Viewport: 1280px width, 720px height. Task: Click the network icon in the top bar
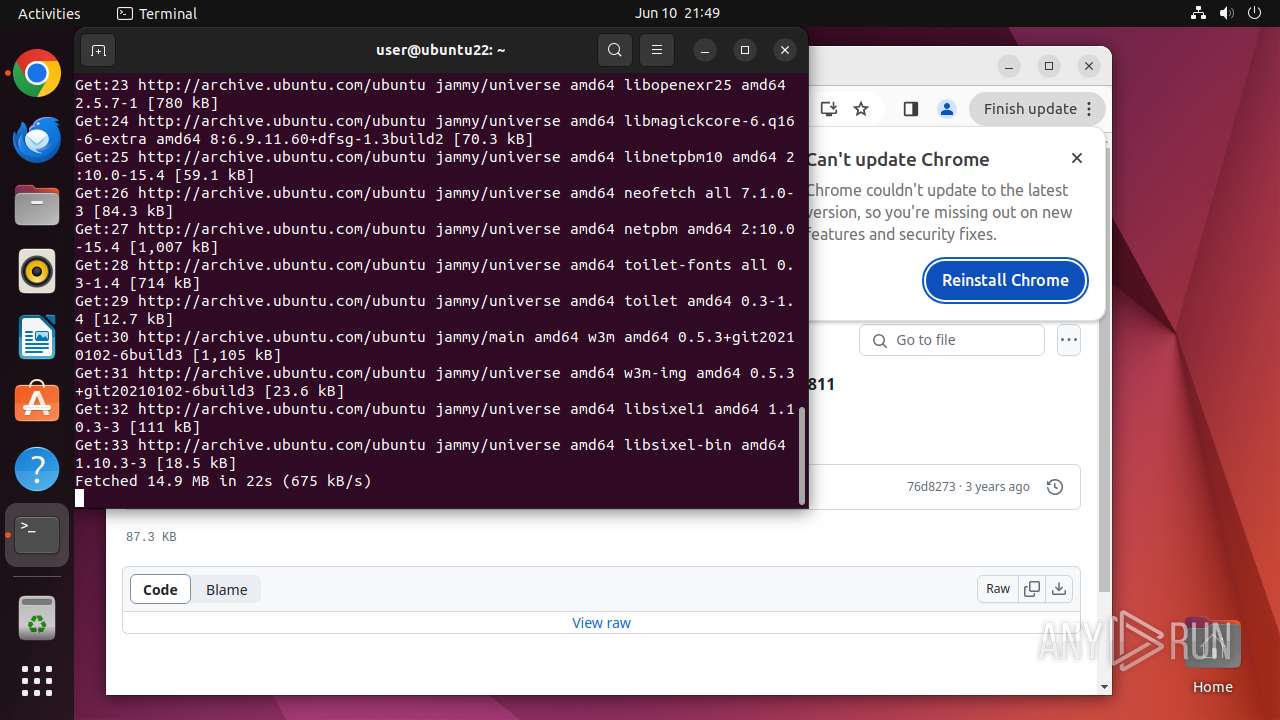coord(1198,13)
